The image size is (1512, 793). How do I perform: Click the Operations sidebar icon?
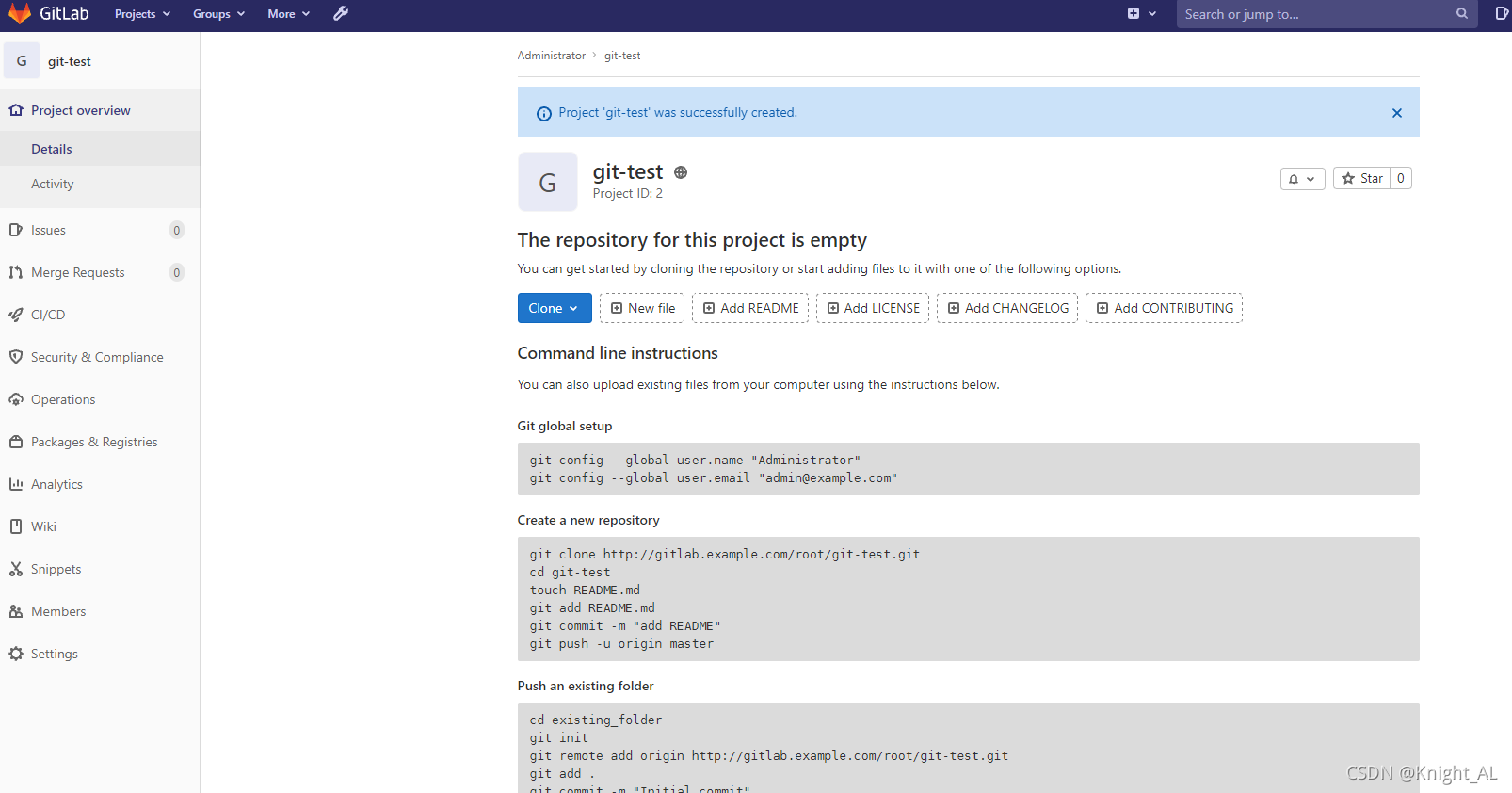coord(16,399)
